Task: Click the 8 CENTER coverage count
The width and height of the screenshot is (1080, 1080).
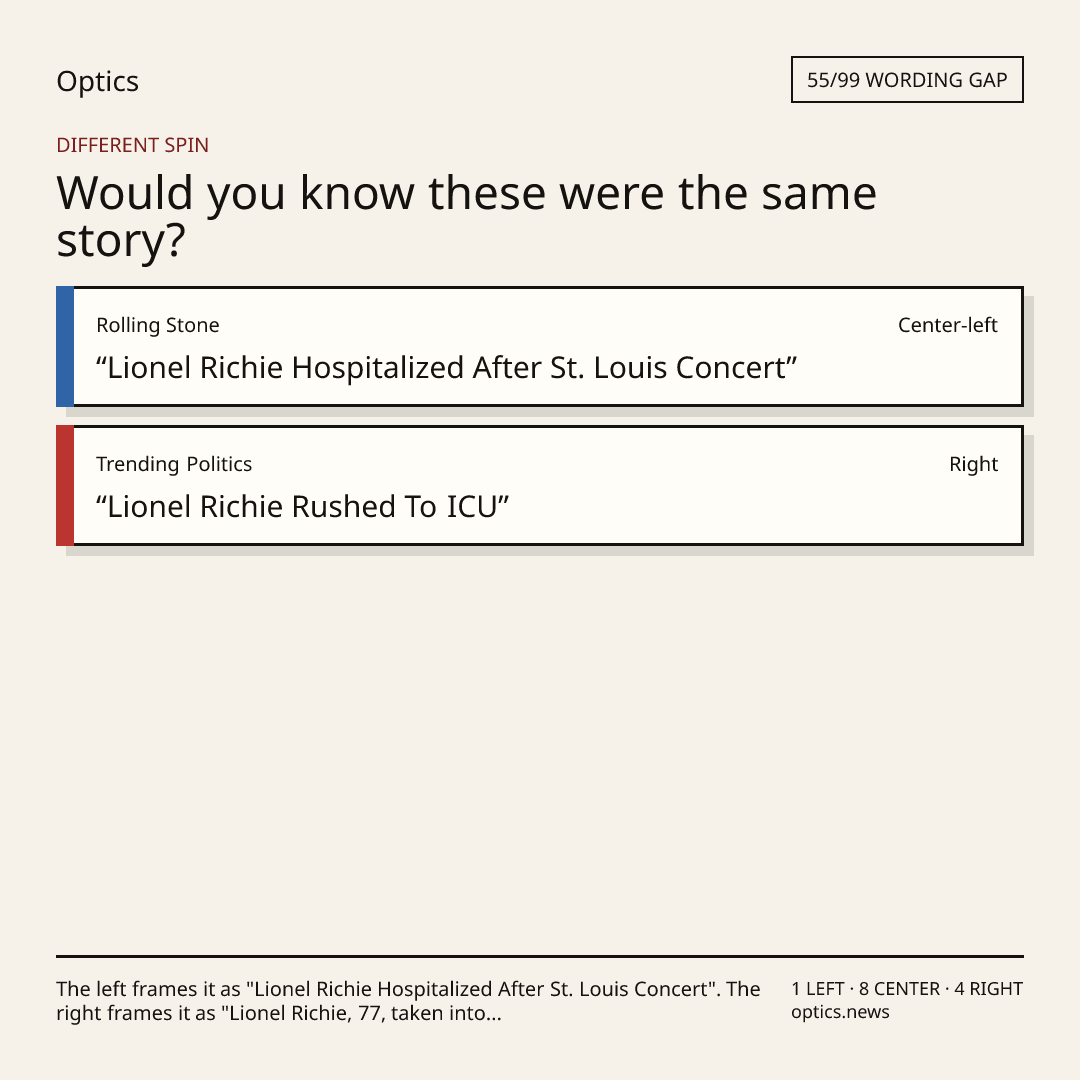Action: click(899, 989)
